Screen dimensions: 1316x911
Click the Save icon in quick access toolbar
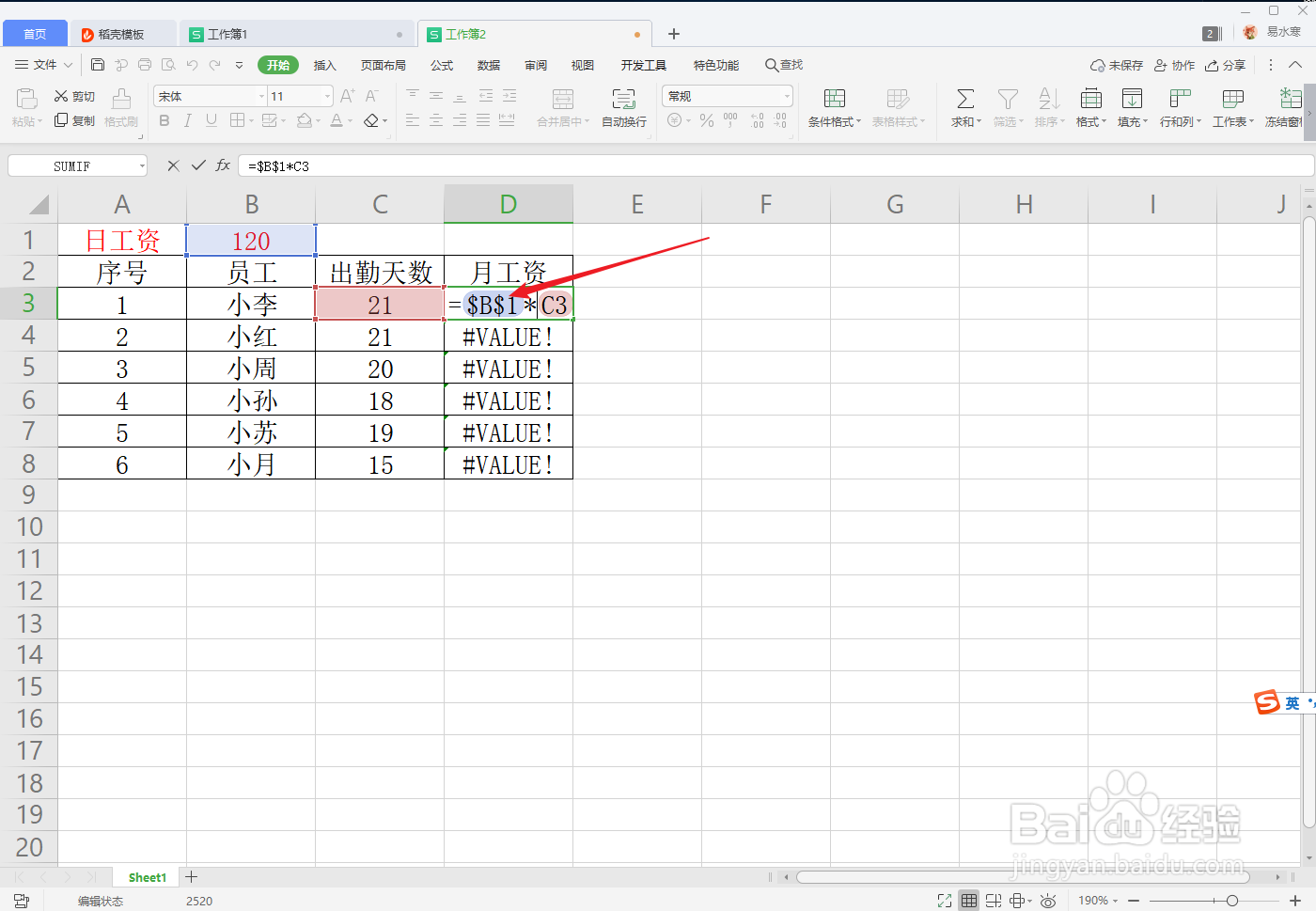pos(98,65)
